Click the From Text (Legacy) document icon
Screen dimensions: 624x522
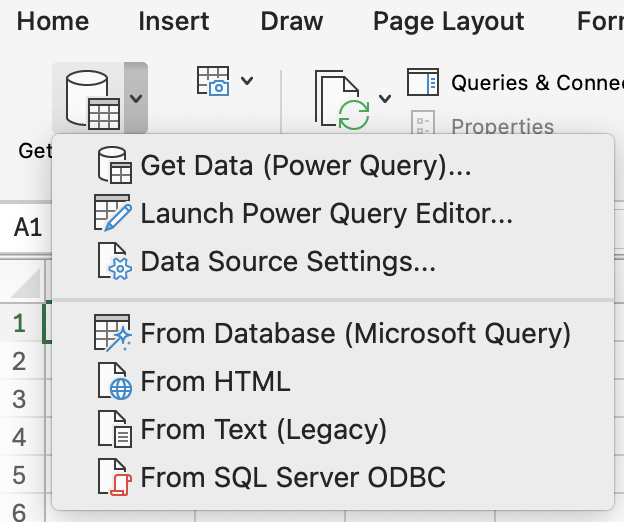(115, 429)
